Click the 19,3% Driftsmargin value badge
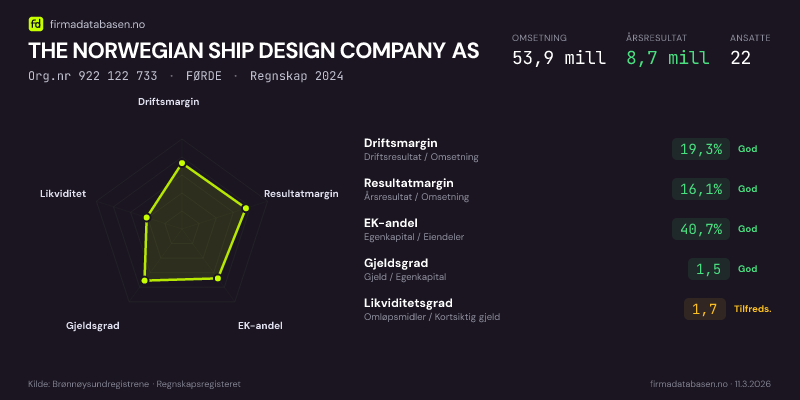The height and width of the screenshot is (400, 800). [700, 149]
